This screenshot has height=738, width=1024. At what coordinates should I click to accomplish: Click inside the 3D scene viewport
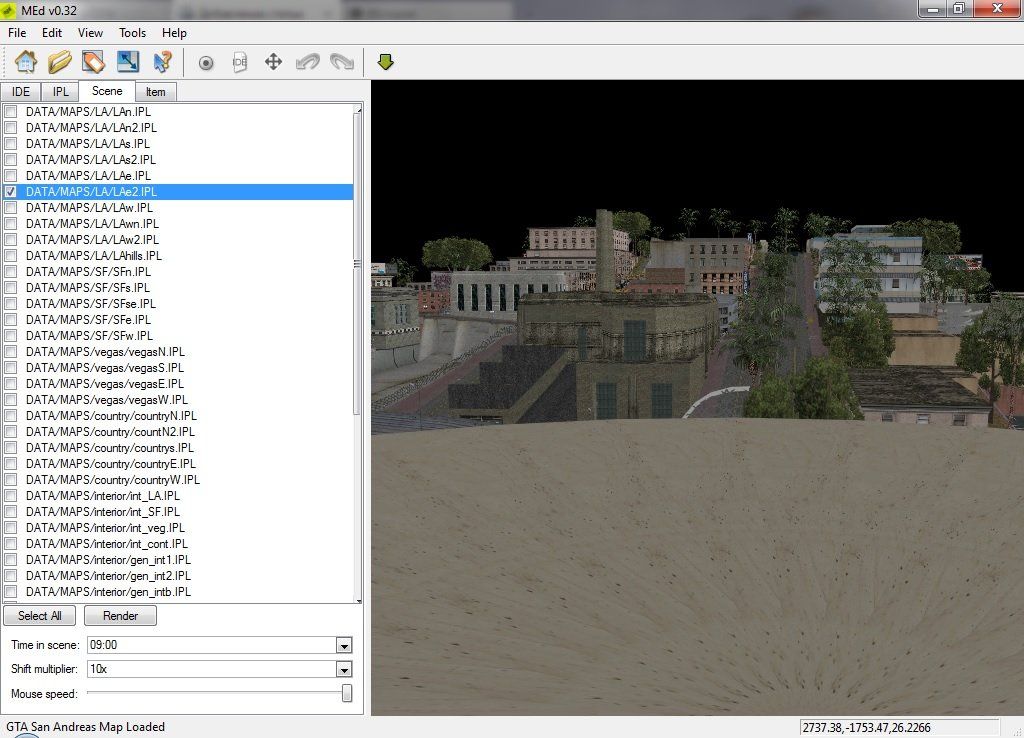coord(697,398)
